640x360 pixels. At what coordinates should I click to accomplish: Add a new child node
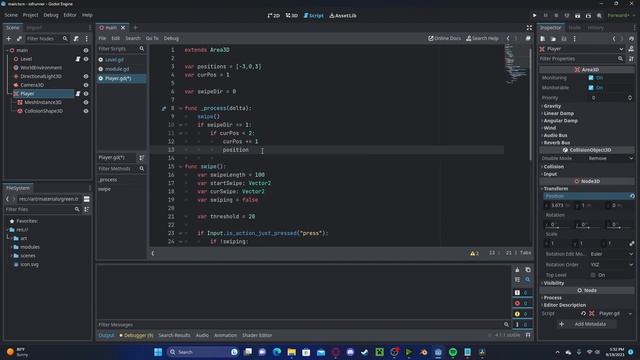(9, 38)
